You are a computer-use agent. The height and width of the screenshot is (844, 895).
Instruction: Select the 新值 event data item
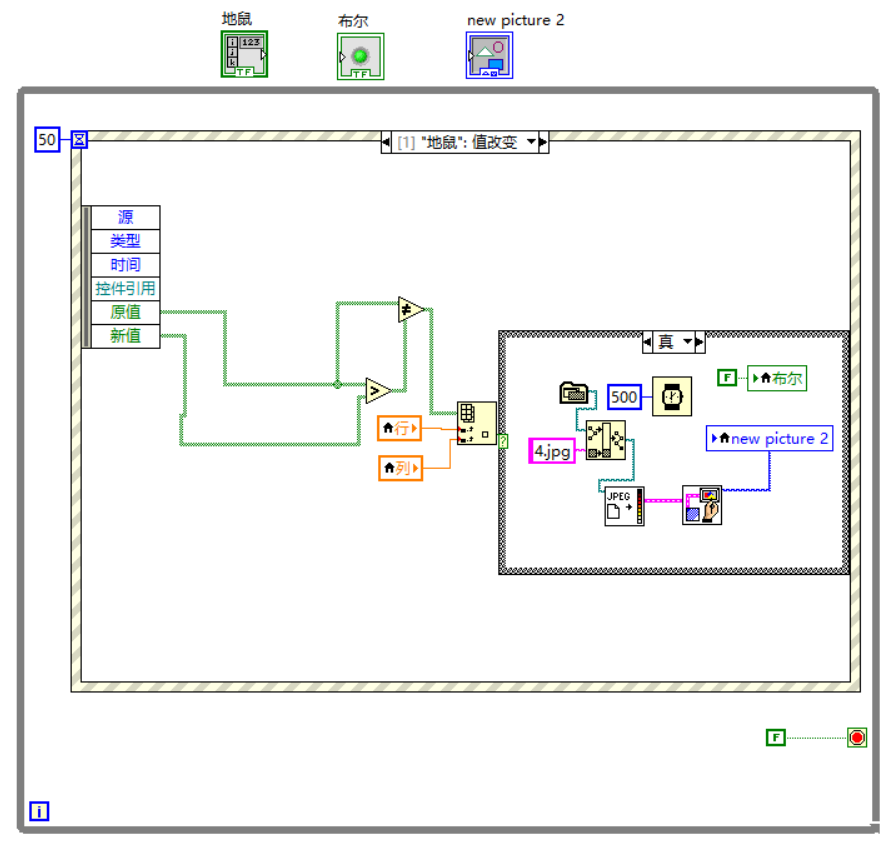pos(125,336)
